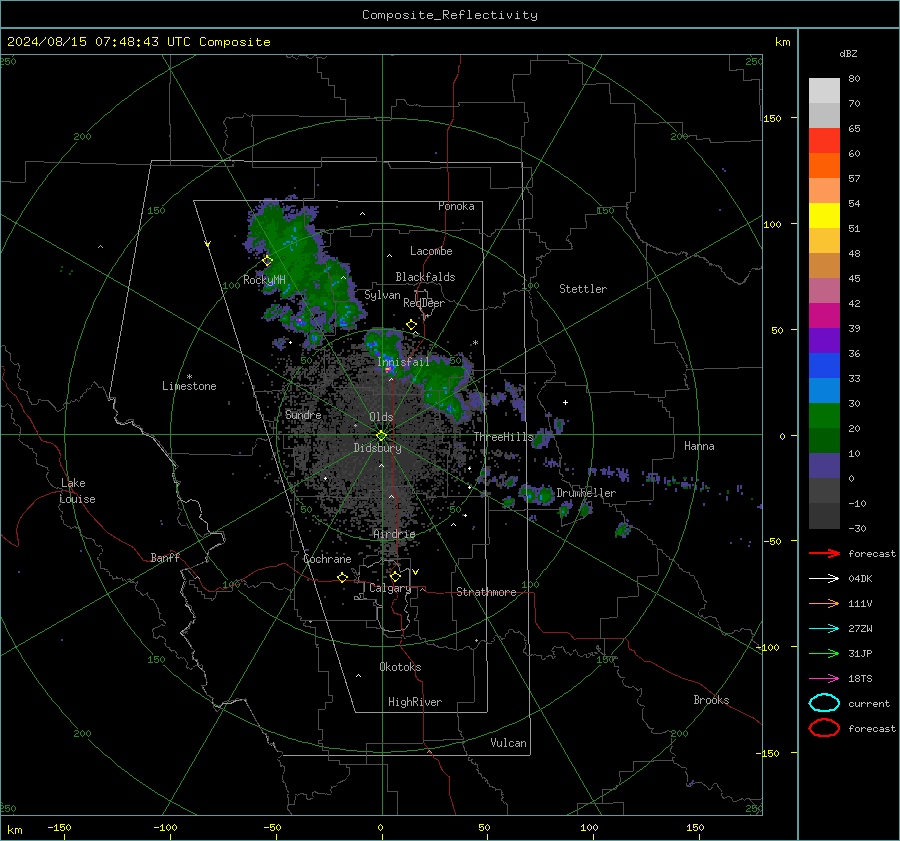Click the Ponoka map label
The image size is (900, 841).
pyautogui.click(x=456, y=206)
